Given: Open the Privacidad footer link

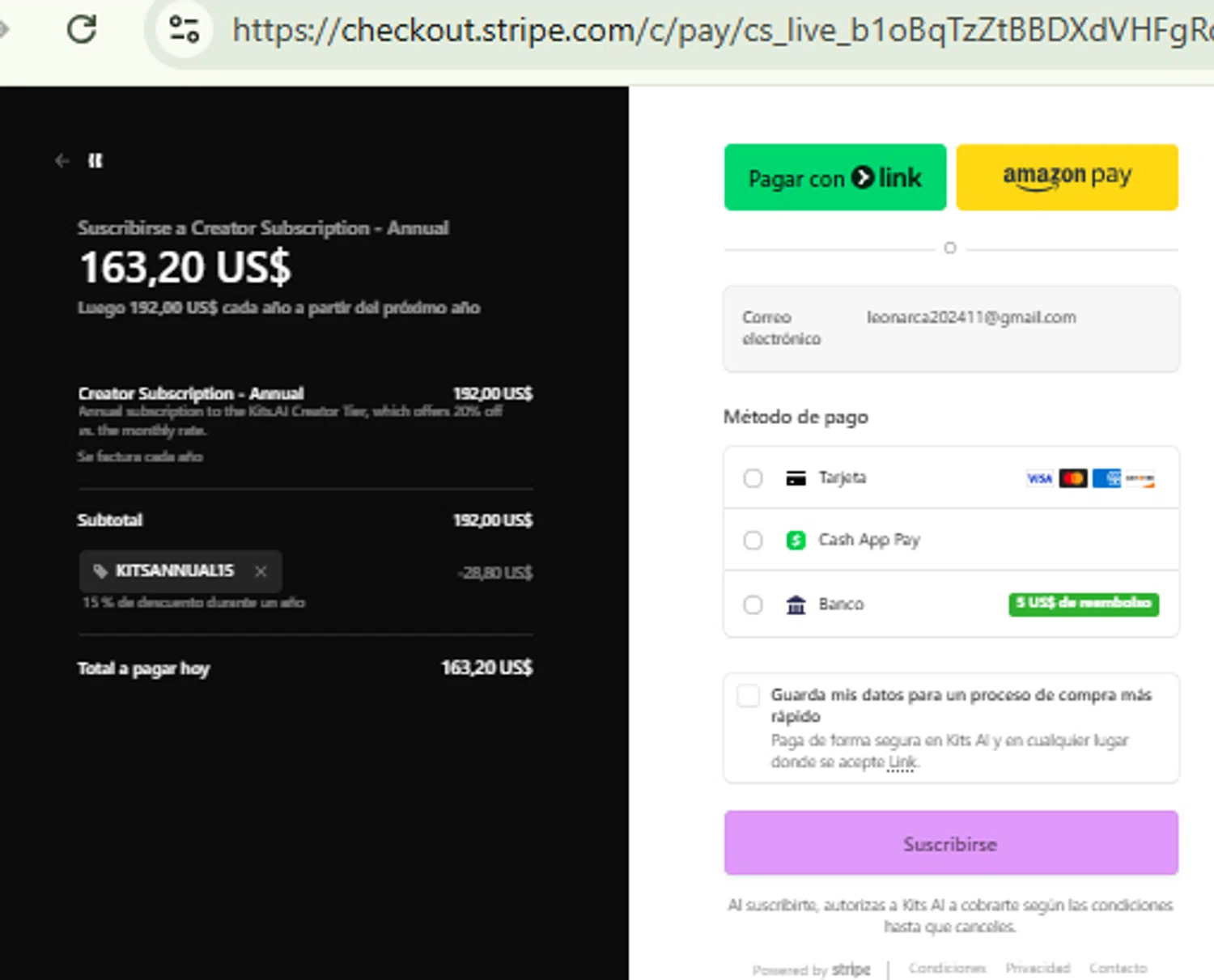Looking at the screenshot, I should (1038, 968).
